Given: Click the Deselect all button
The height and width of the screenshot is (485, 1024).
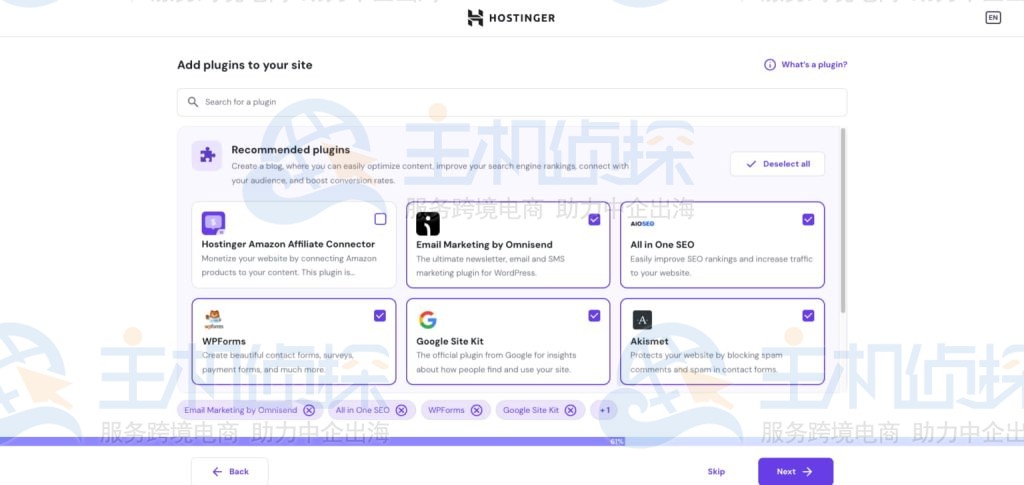Looking at the screenshot, I should click(777, 164).
